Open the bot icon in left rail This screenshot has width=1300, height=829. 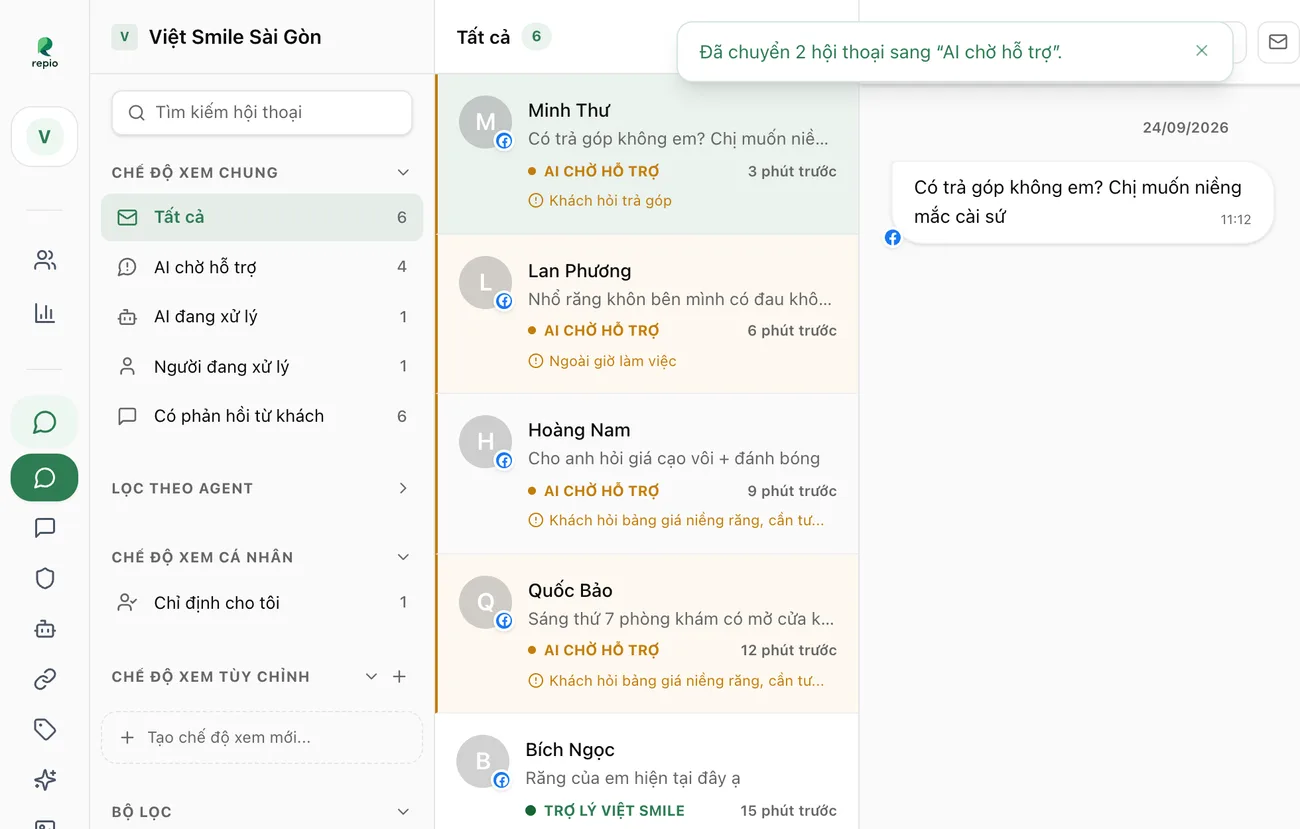coord(45,629)
